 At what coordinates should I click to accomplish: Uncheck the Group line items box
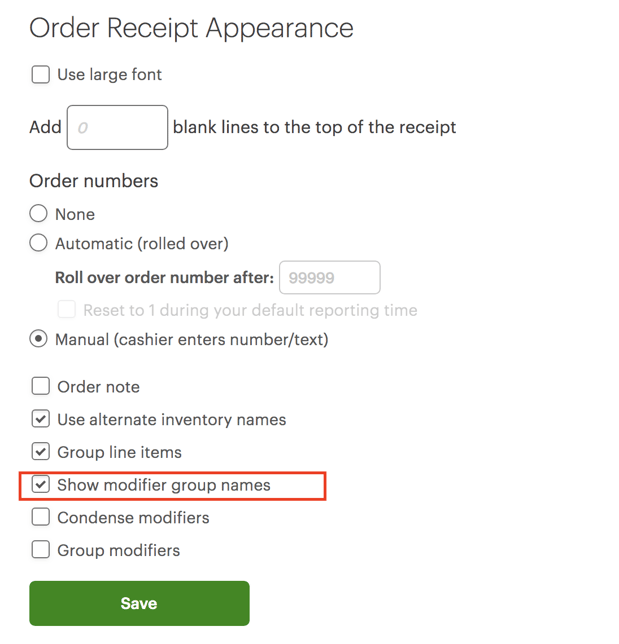[41, 452]
